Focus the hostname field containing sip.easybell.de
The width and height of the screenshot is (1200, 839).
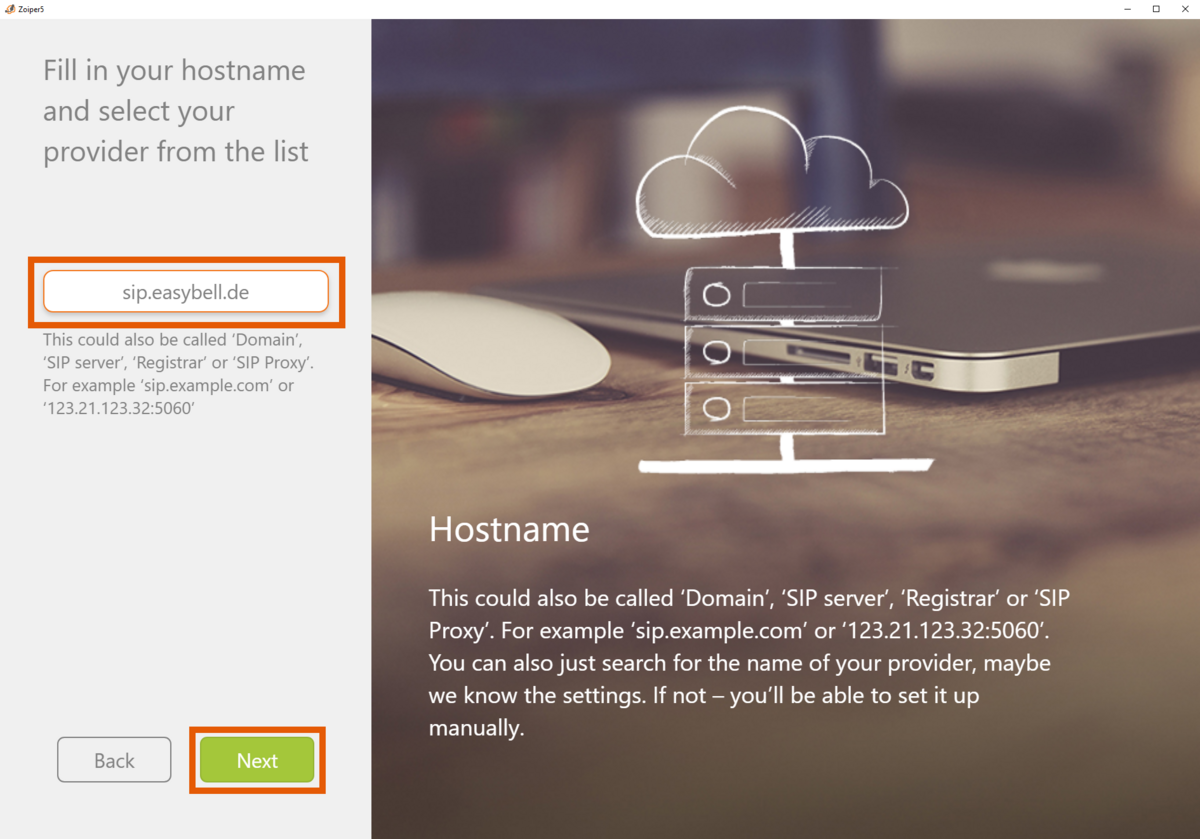coord(186,292)
